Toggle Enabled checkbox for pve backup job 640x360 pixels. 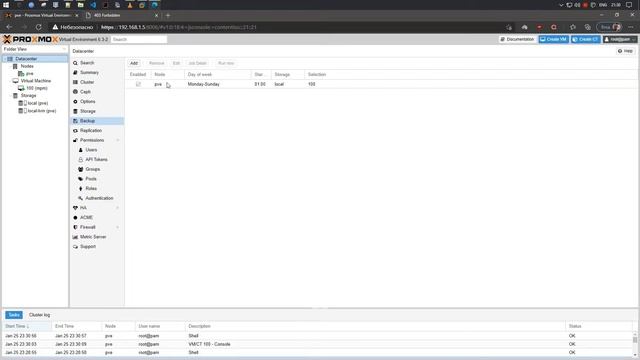click(x=138, y=84)
